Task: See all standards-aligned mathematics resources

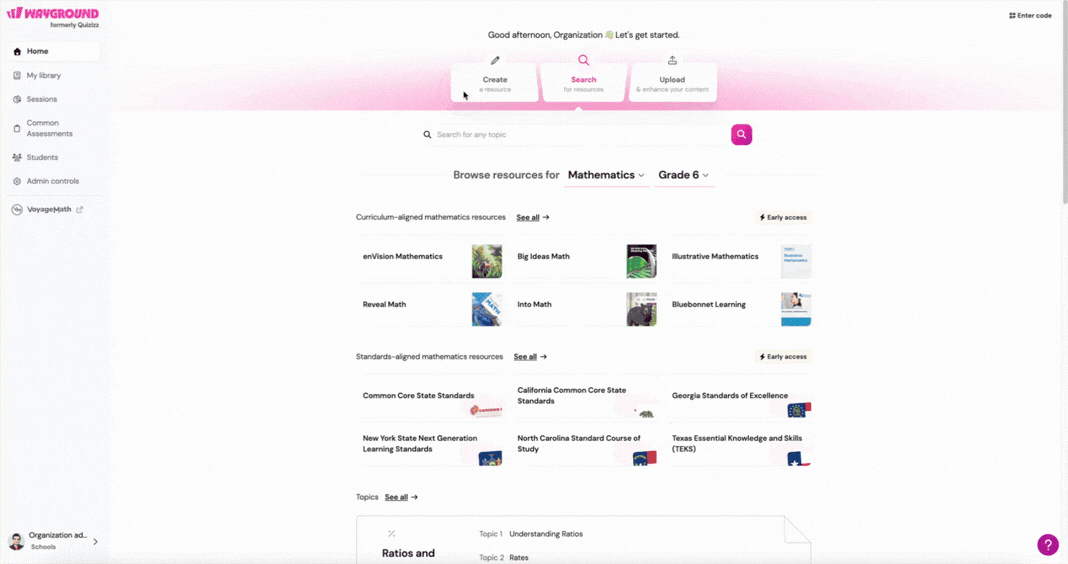Action: (x=530, y=357)
